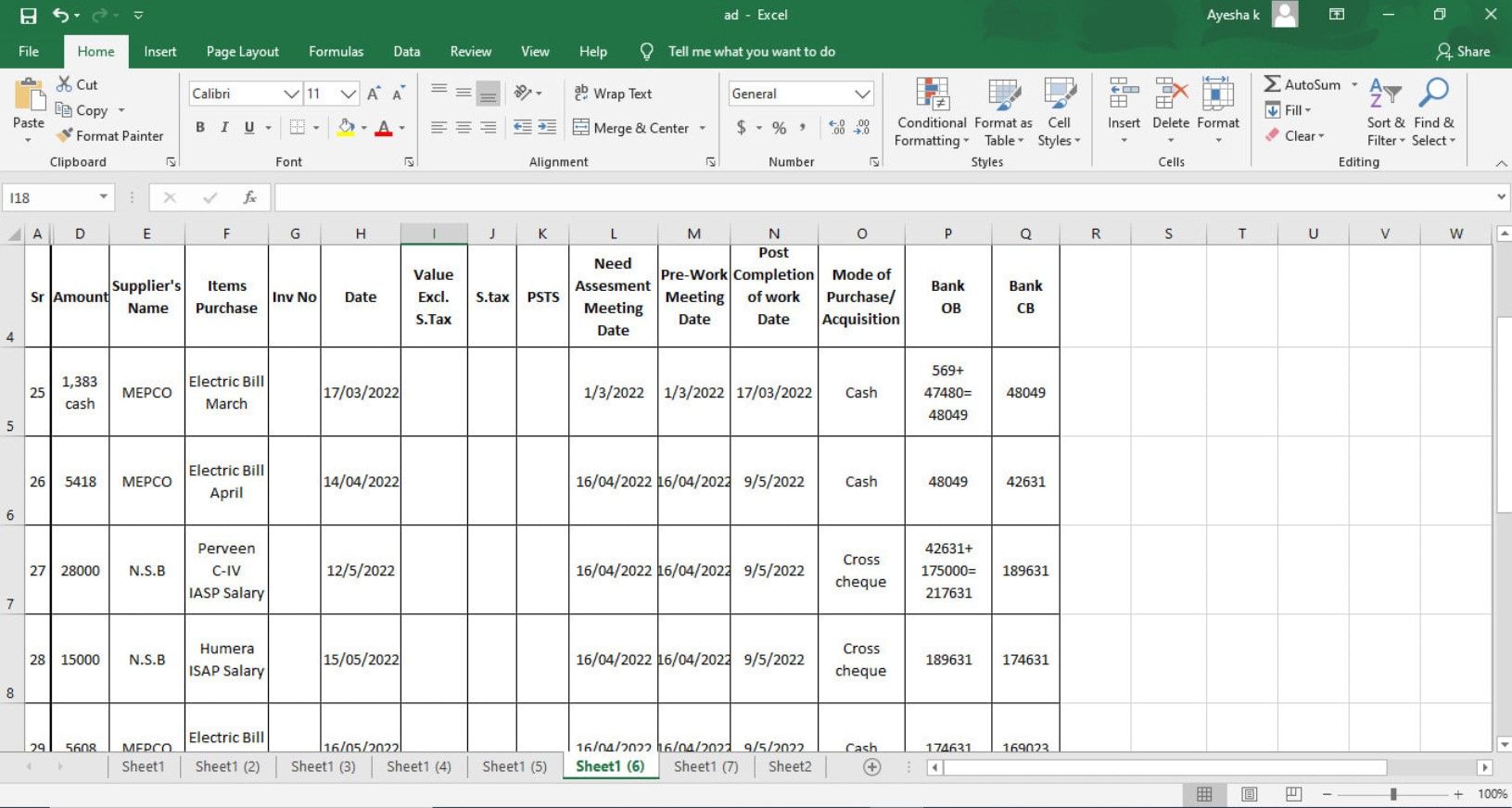Toggle Align Right
The height and width of the screenshot is (808, 1512).
(x=488, y=128)
